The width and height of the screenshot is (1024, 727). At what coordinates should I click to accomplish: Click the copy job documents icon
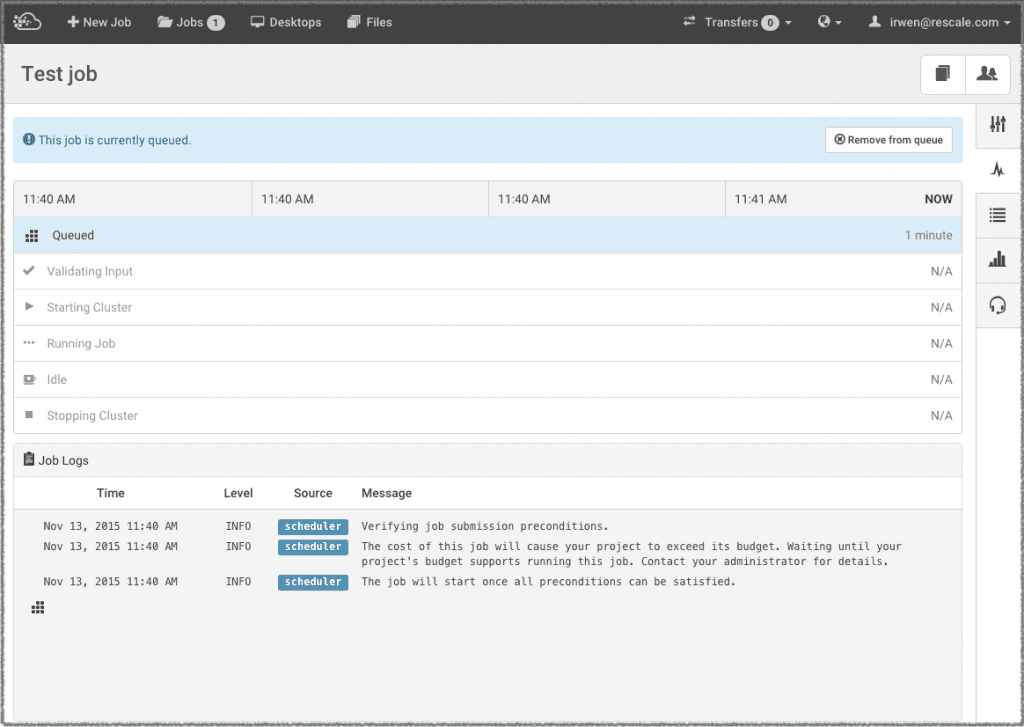coord(942,74)
